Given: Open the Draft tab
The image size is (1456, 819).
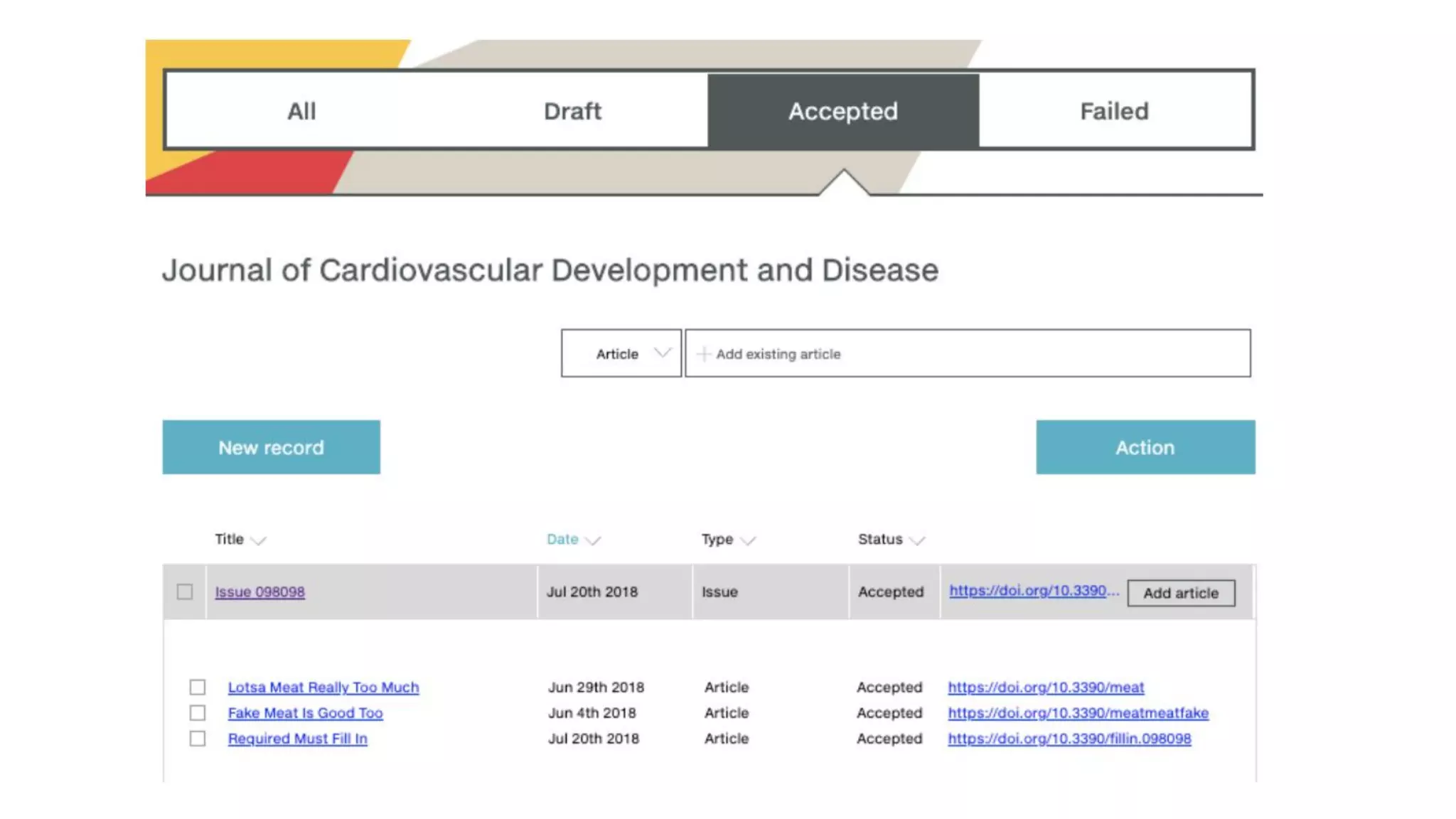Looking at the screenshot, I should [x=572, y=111].
